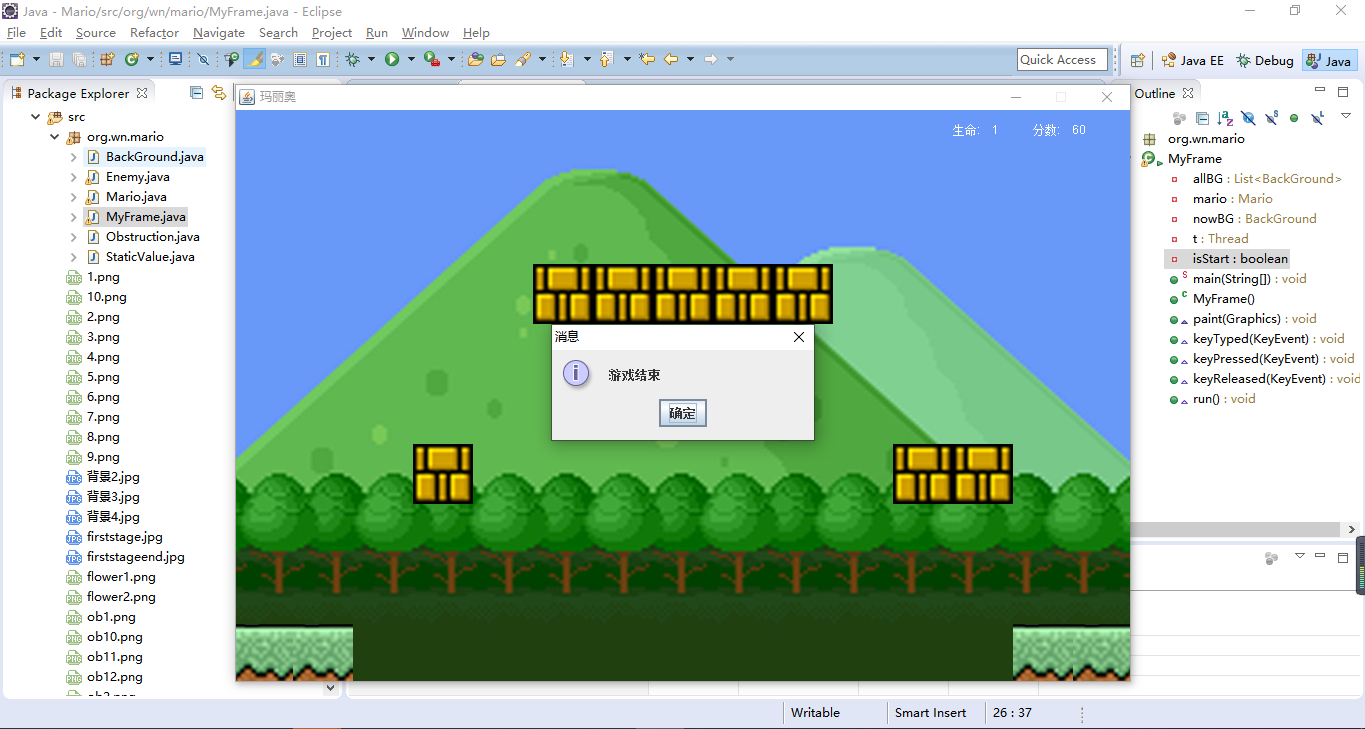
Task: Click the Quick Access search field
Action: tap(1063, 60)
